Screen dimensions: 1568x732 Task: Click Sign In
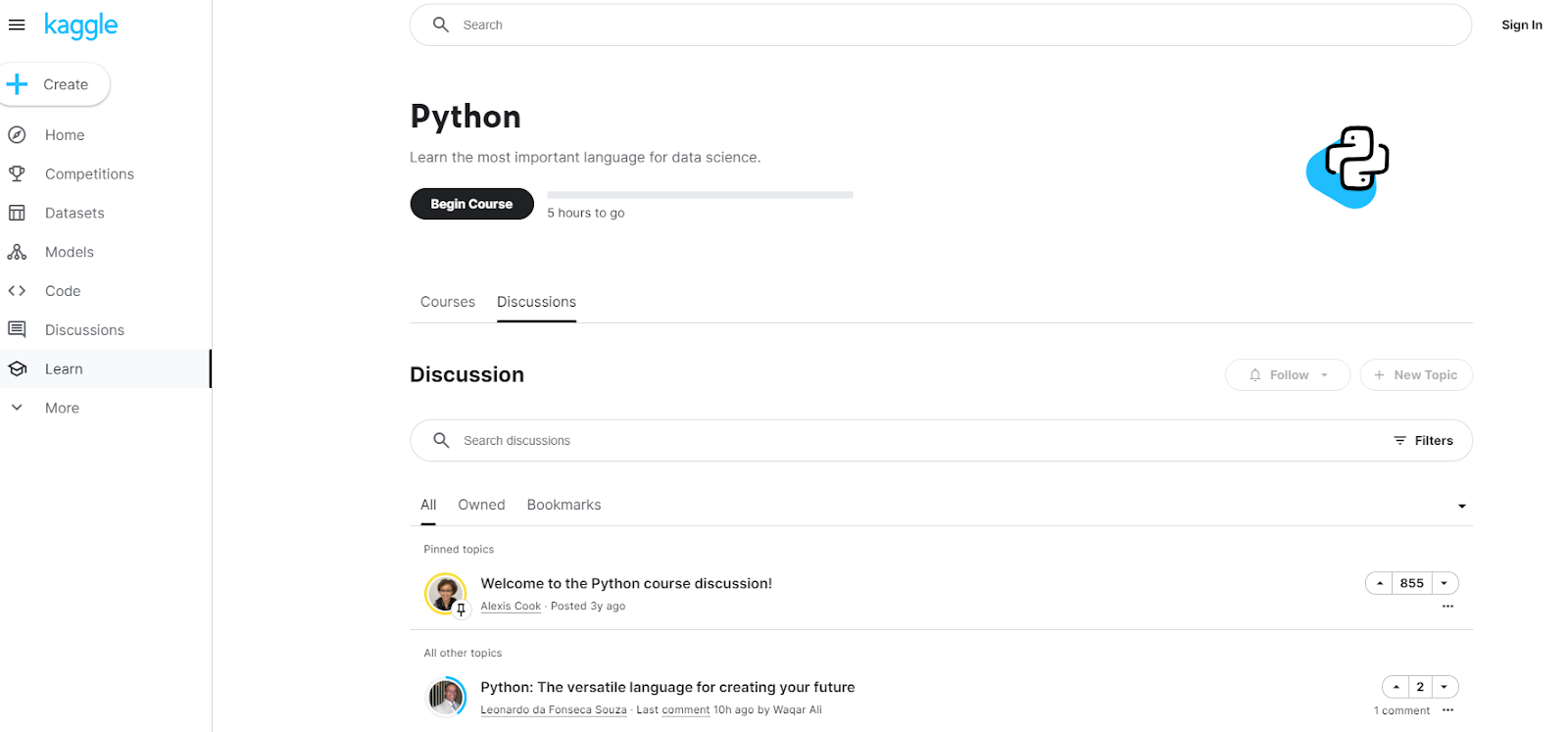coord(1522,25)
